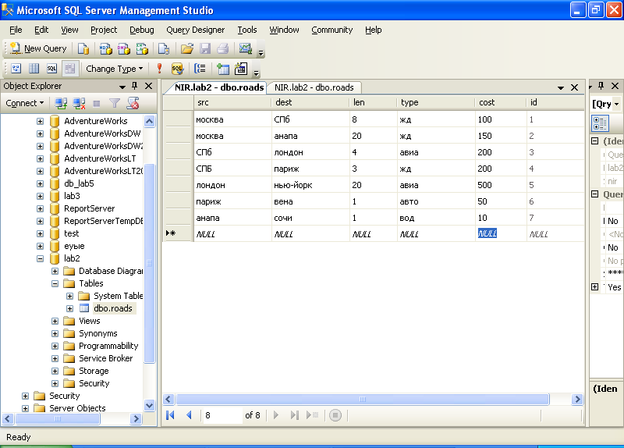Toggle the Results pane button
The image size is (624, 448).
pos(69,68)
